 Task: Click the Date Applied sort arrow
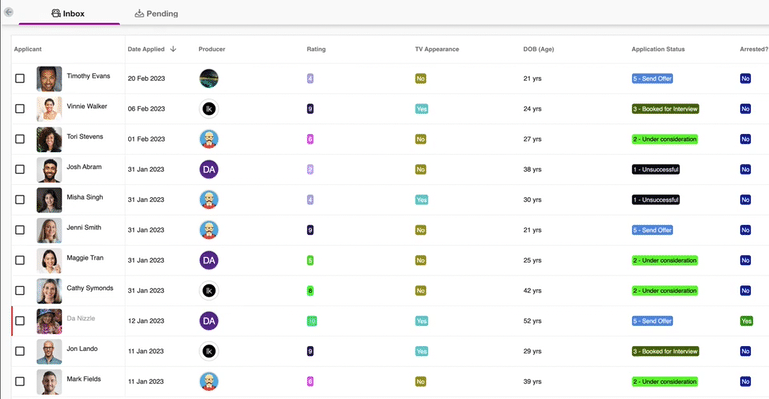(173, 49)
